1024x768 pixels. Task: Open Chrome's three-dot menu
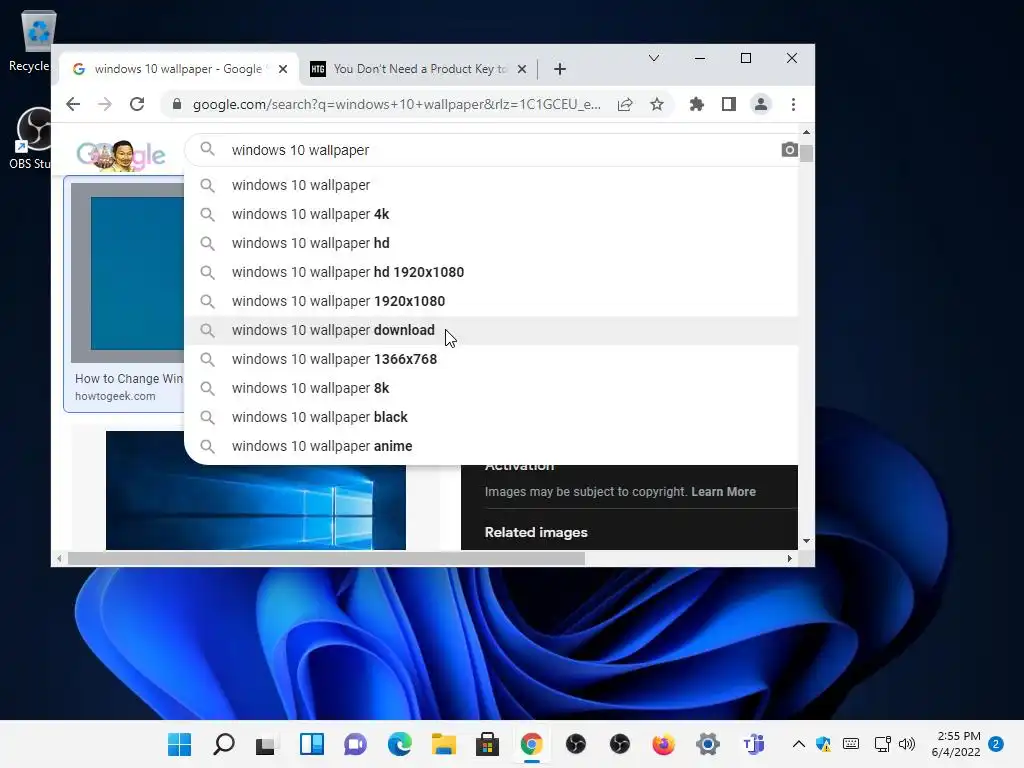(793, 104)
